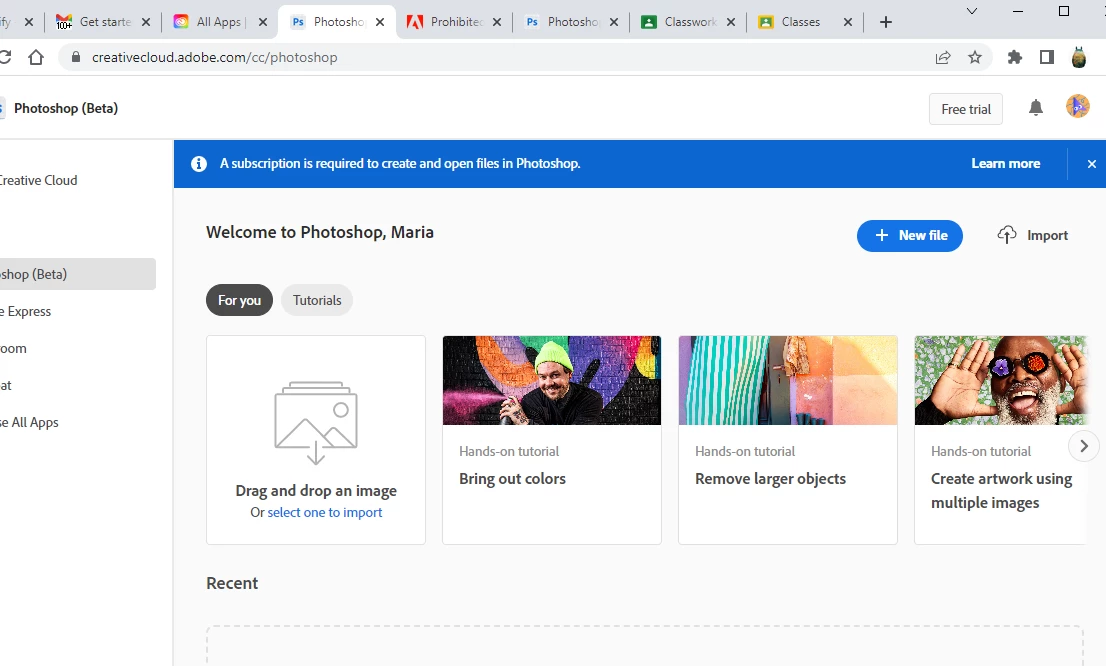Click the site lock icon in address bar
The width and height of the screenshot is (1106, 666).
(75, 57)
